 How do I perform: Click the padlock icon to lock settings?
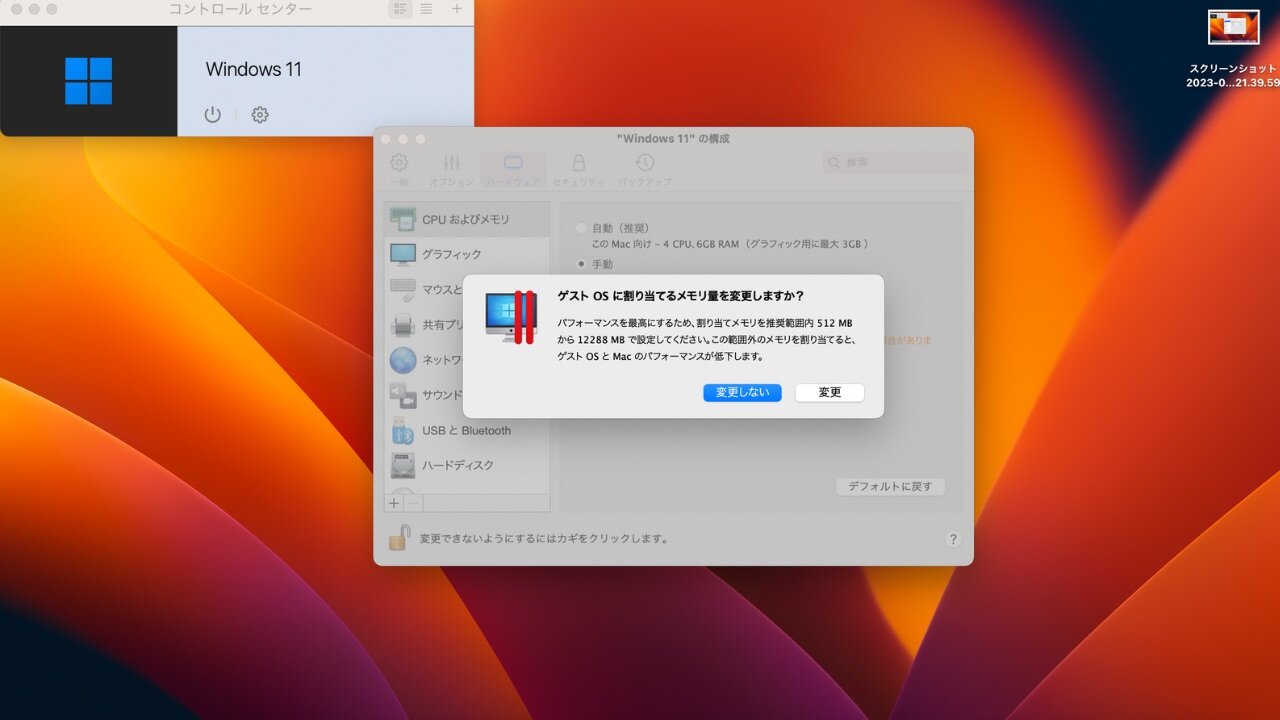tap(399, 538)
